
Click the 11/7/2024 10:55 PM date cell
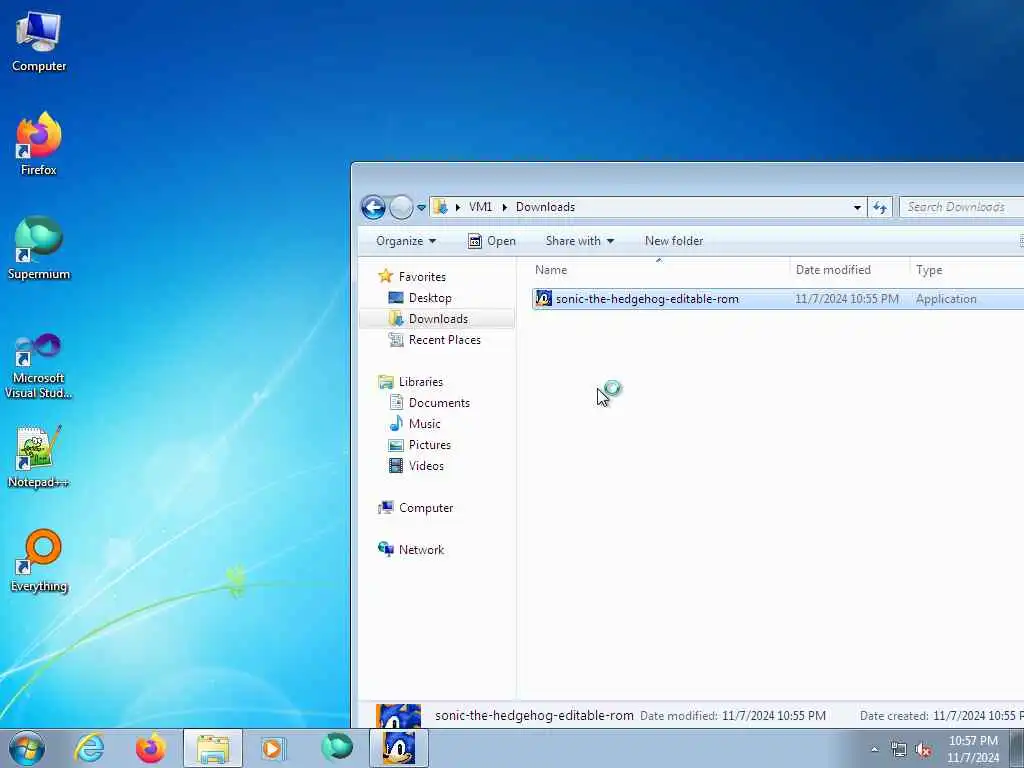846,299
